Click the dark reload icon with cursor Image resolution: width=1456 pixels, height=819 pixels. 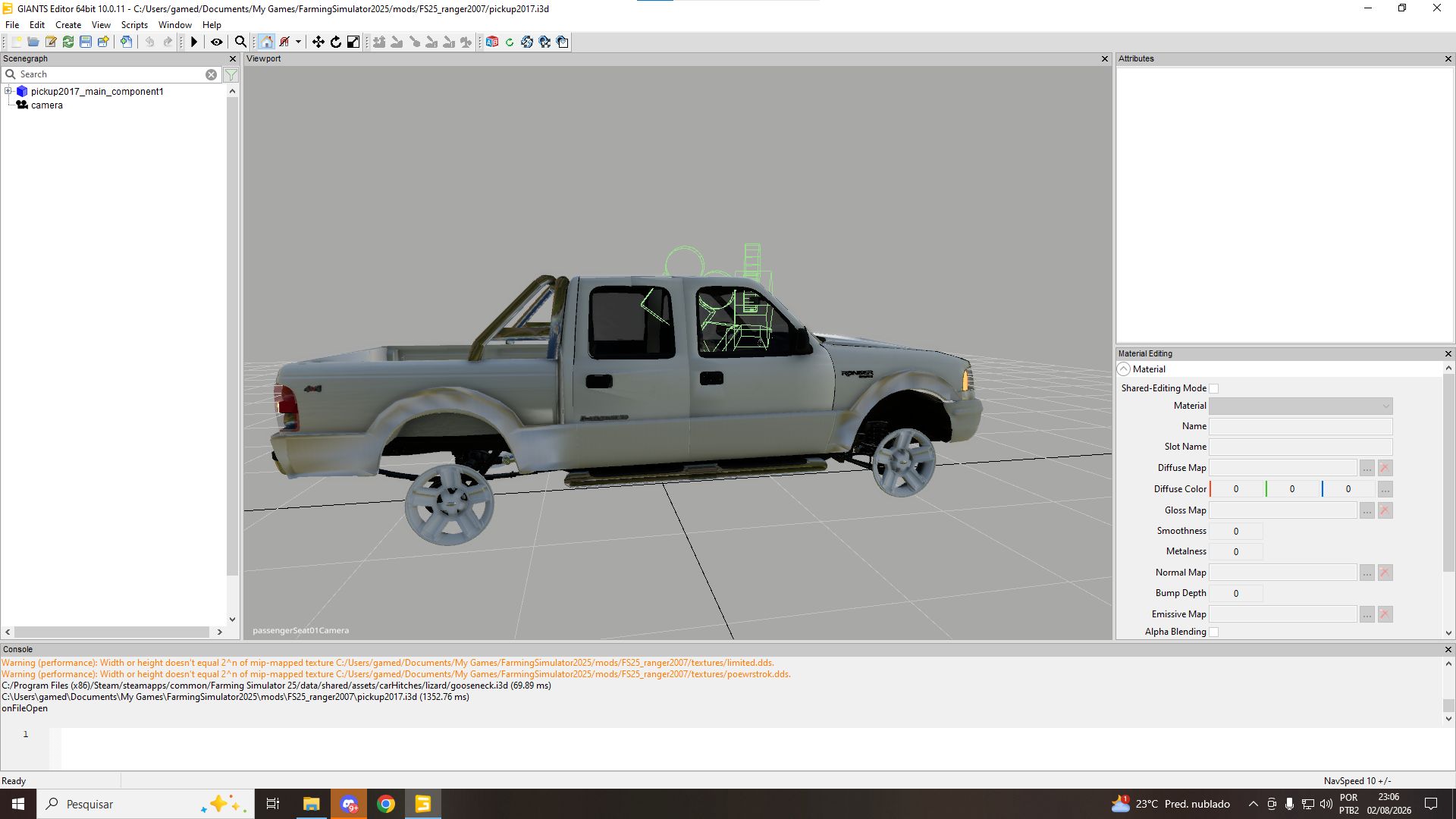pyautogui.click(x=544, y=42)
